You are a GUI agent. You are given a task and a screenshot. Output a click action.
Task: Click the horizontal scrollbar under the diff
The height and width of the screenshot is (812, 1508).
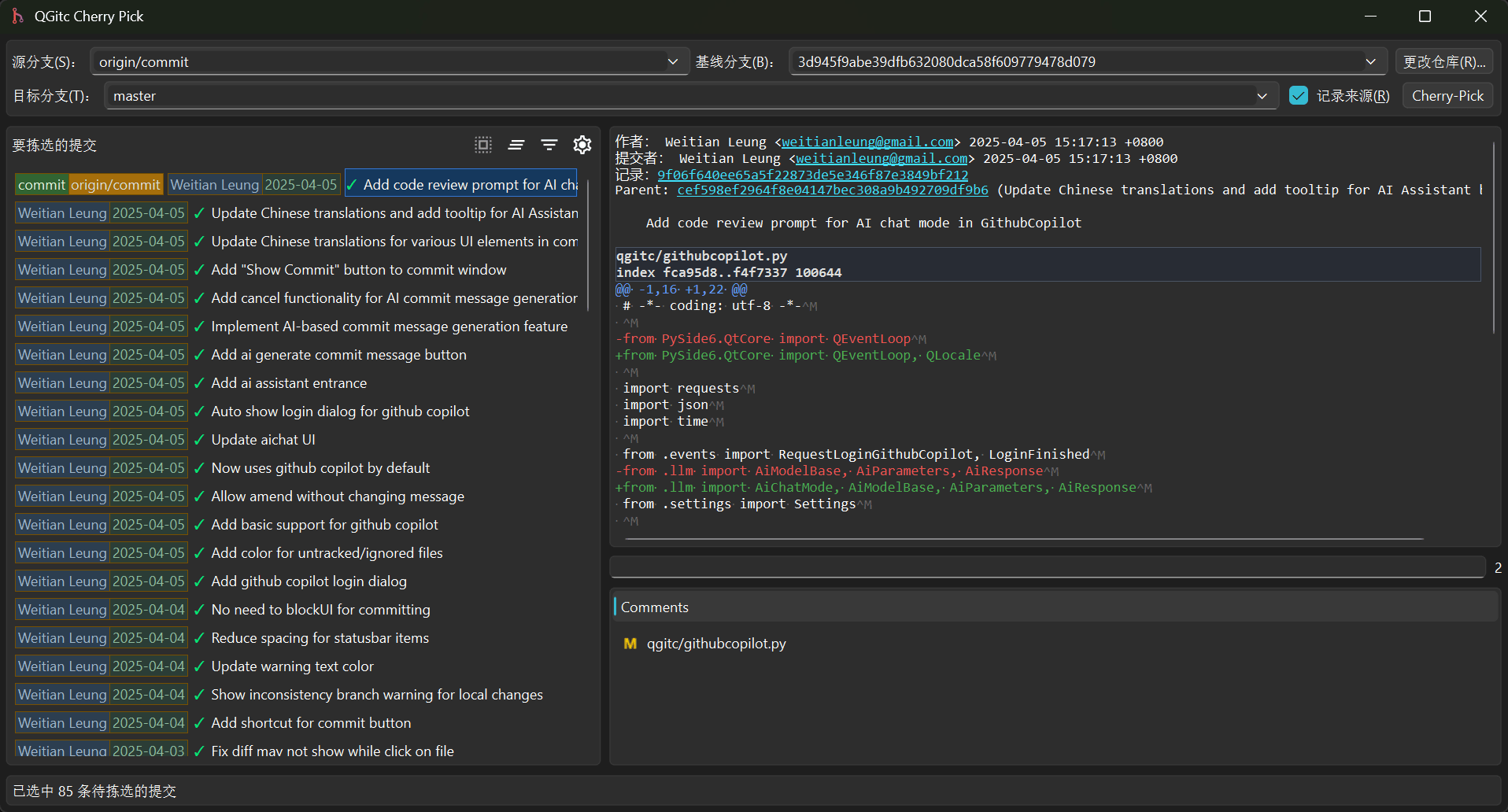[1023, 539]
